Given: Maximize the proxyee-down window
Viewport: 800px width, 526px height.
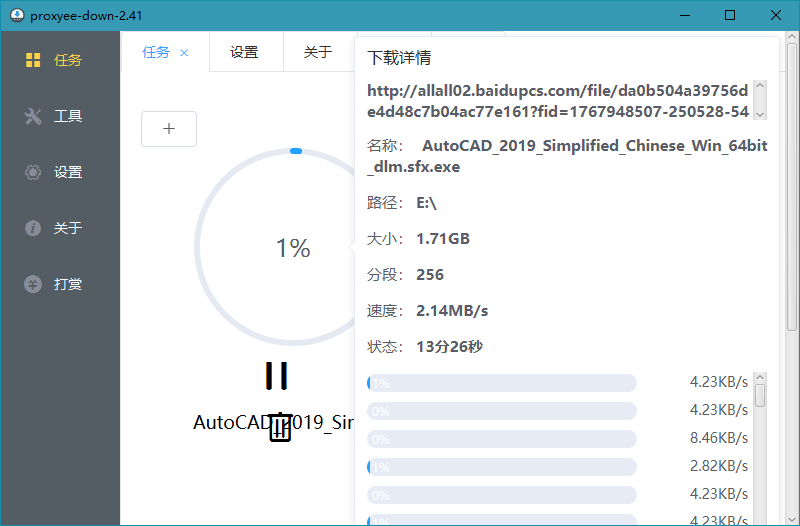Looking at the screenshot, I should 730,15.
